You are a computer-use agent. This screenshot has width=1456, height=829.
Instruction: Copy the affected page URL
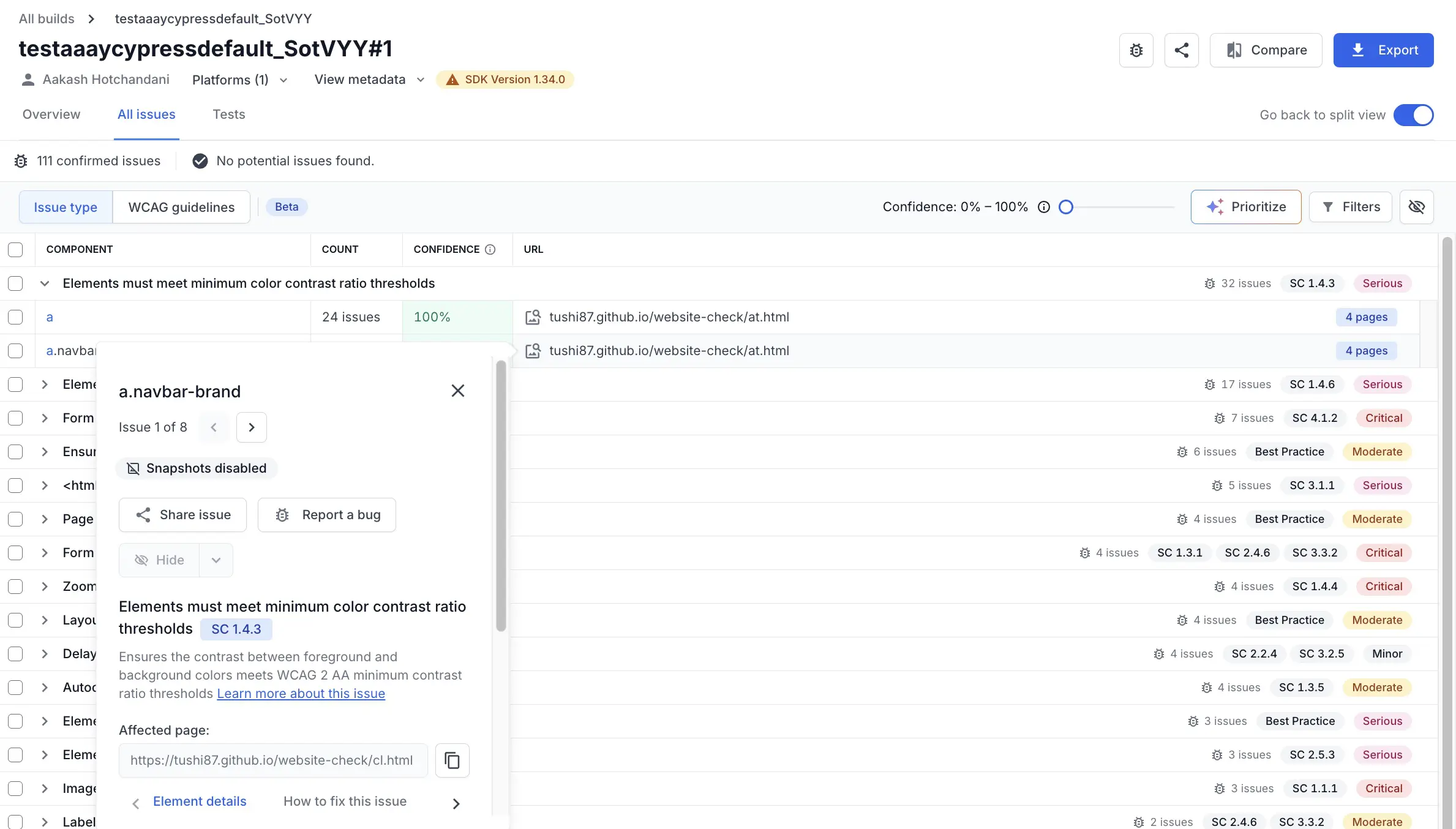point(452,760)
